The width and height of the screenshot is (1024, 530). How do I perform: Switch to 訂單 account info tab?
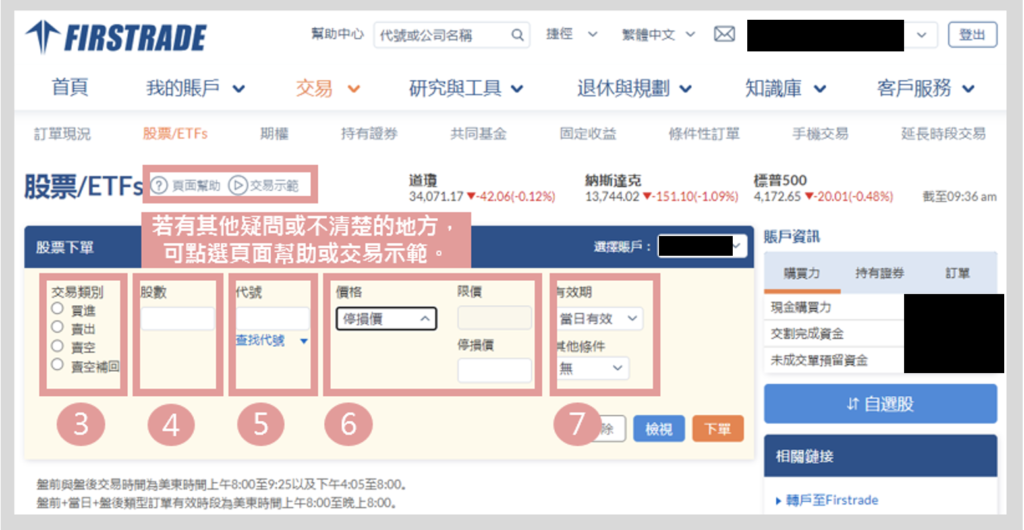pos(957,273)
